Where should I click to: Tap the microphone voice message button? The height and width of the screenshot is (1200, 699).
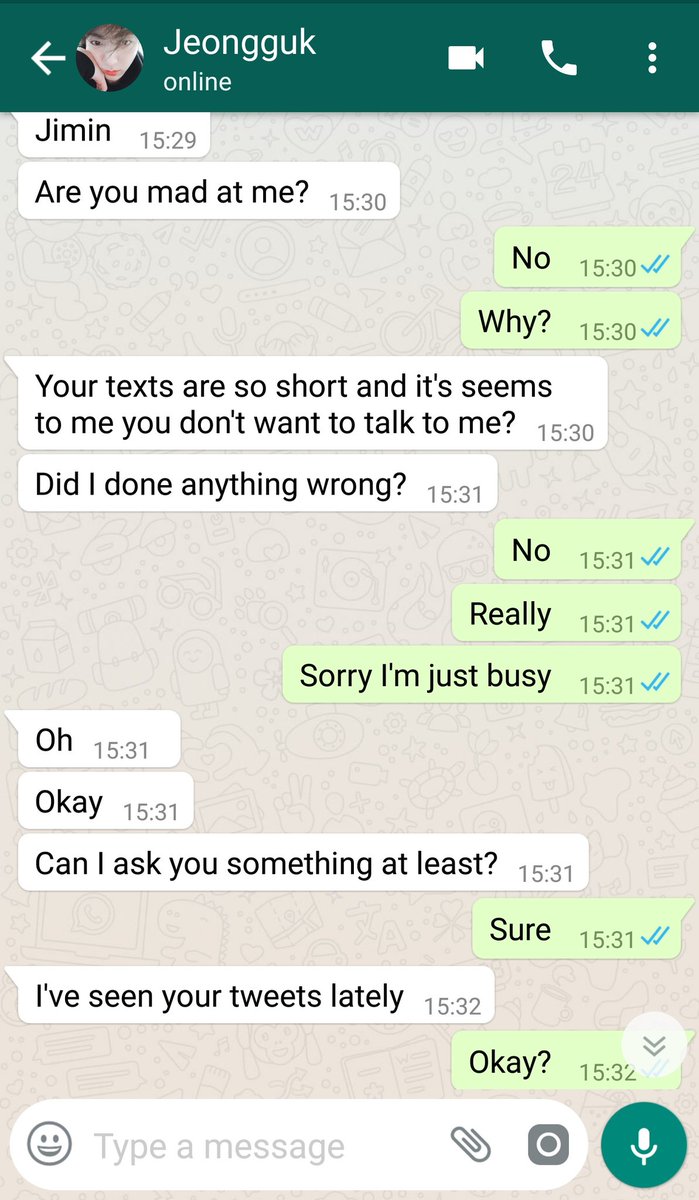tap(644, 1144)
